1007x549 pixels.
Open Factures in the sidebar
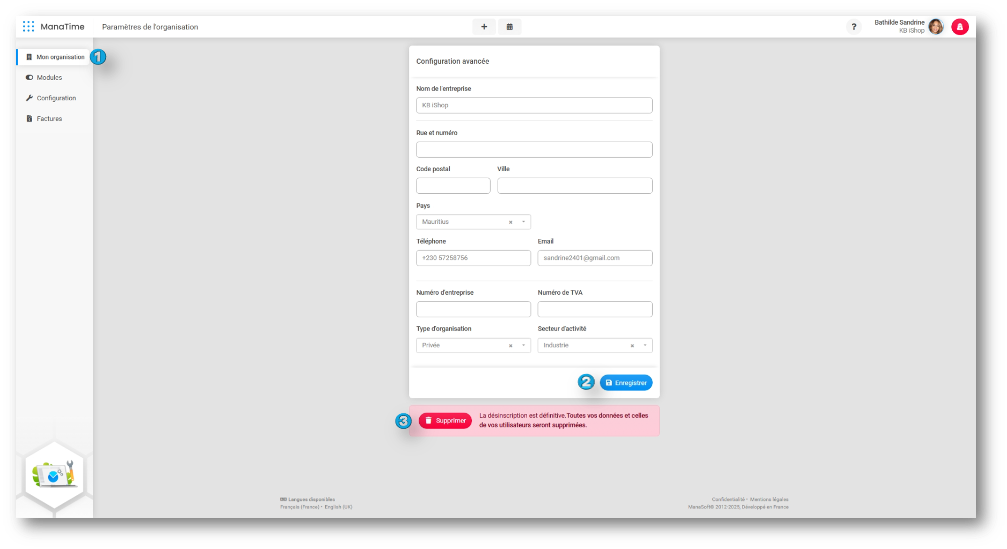44,118
